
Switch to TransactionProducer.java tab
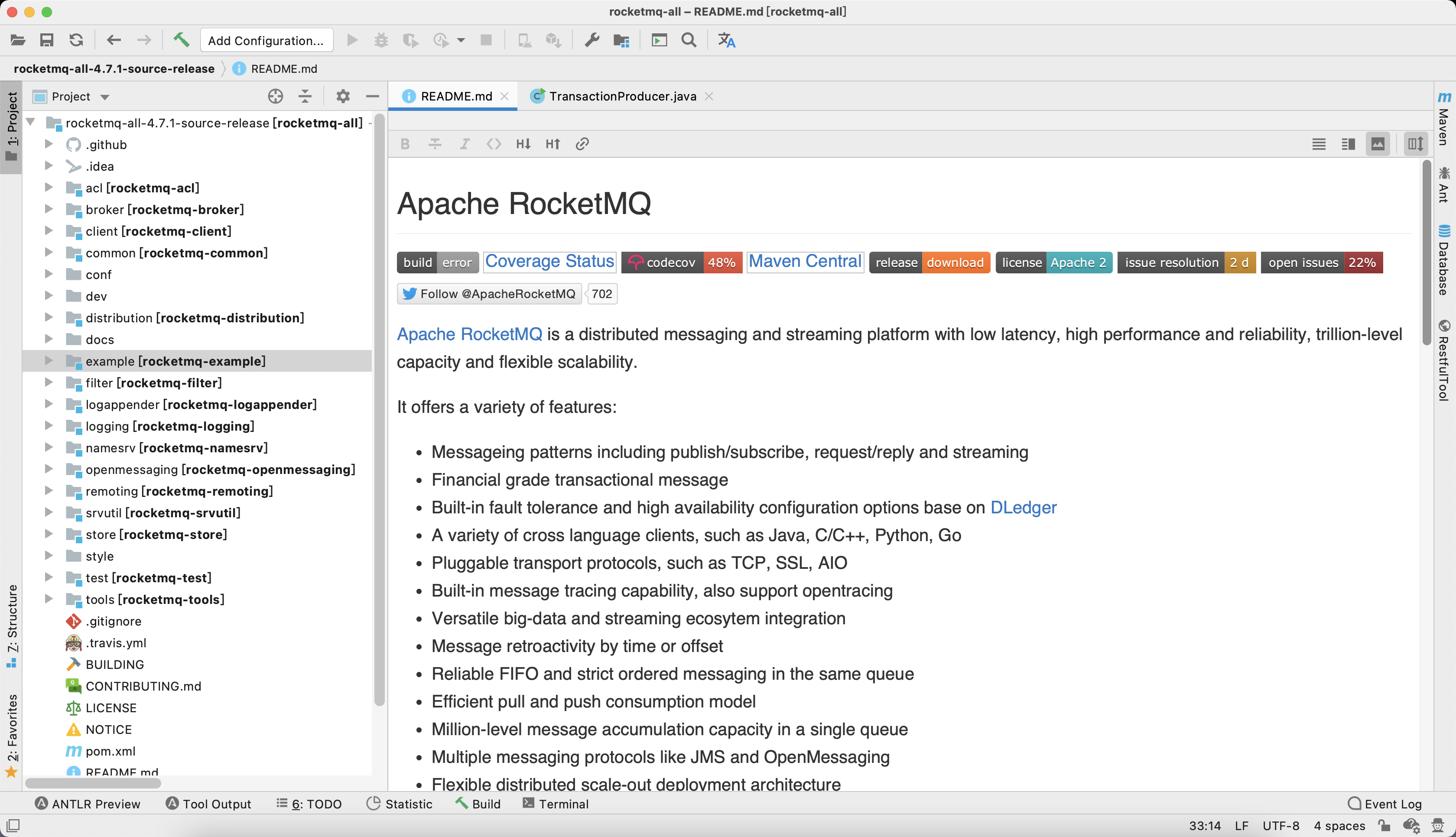(x=622, y=96)
